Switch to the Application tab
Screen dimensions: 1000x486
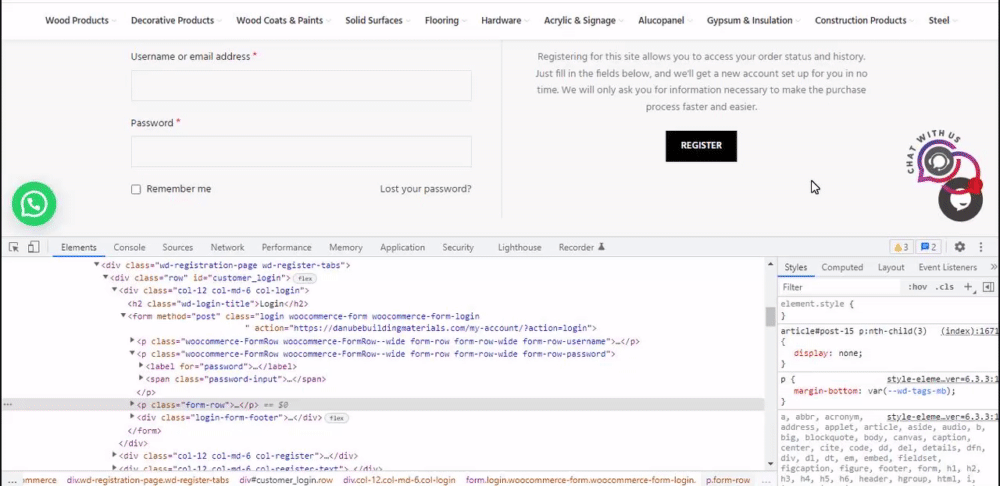402,247
